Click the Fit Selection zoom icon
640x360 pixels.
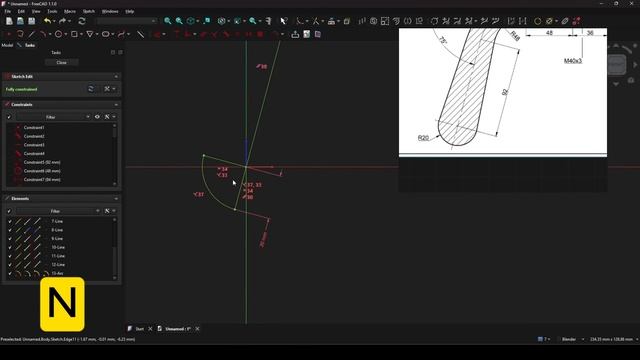tap(179, 21)
